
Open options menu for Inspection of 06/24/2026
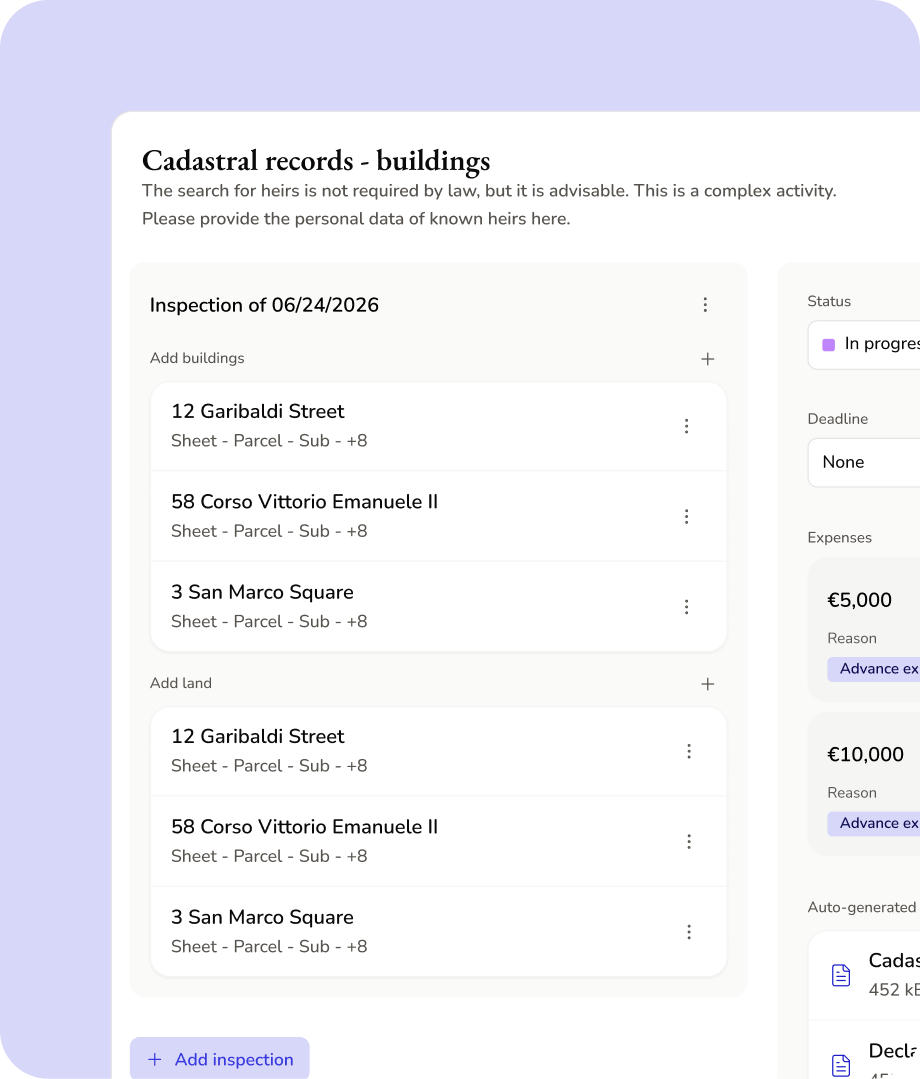click(x=705, y=305)
